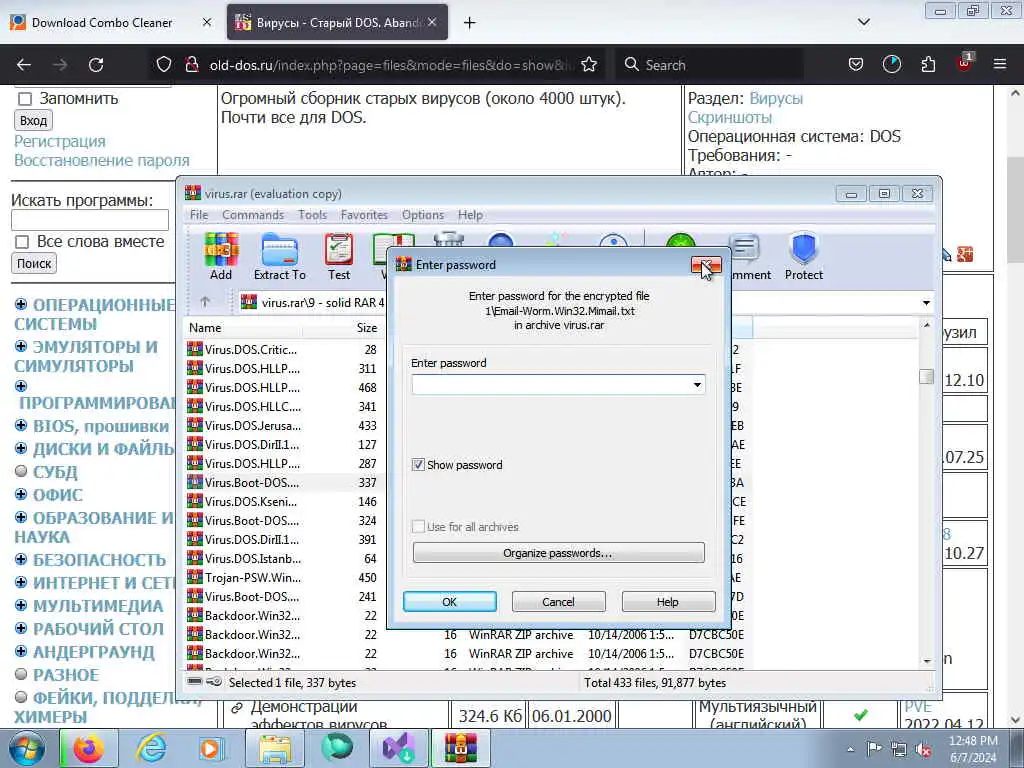The image size is (1024, 768).
Task: Click the up-one-level arrow in WinRAR
Action: tap(204, 302)
